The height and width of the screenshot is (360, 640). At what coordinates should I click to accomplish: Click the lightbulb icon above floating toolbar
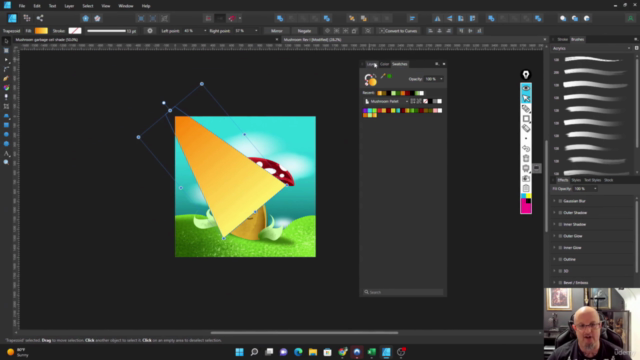pyautogui.click(x=526, y=75)
